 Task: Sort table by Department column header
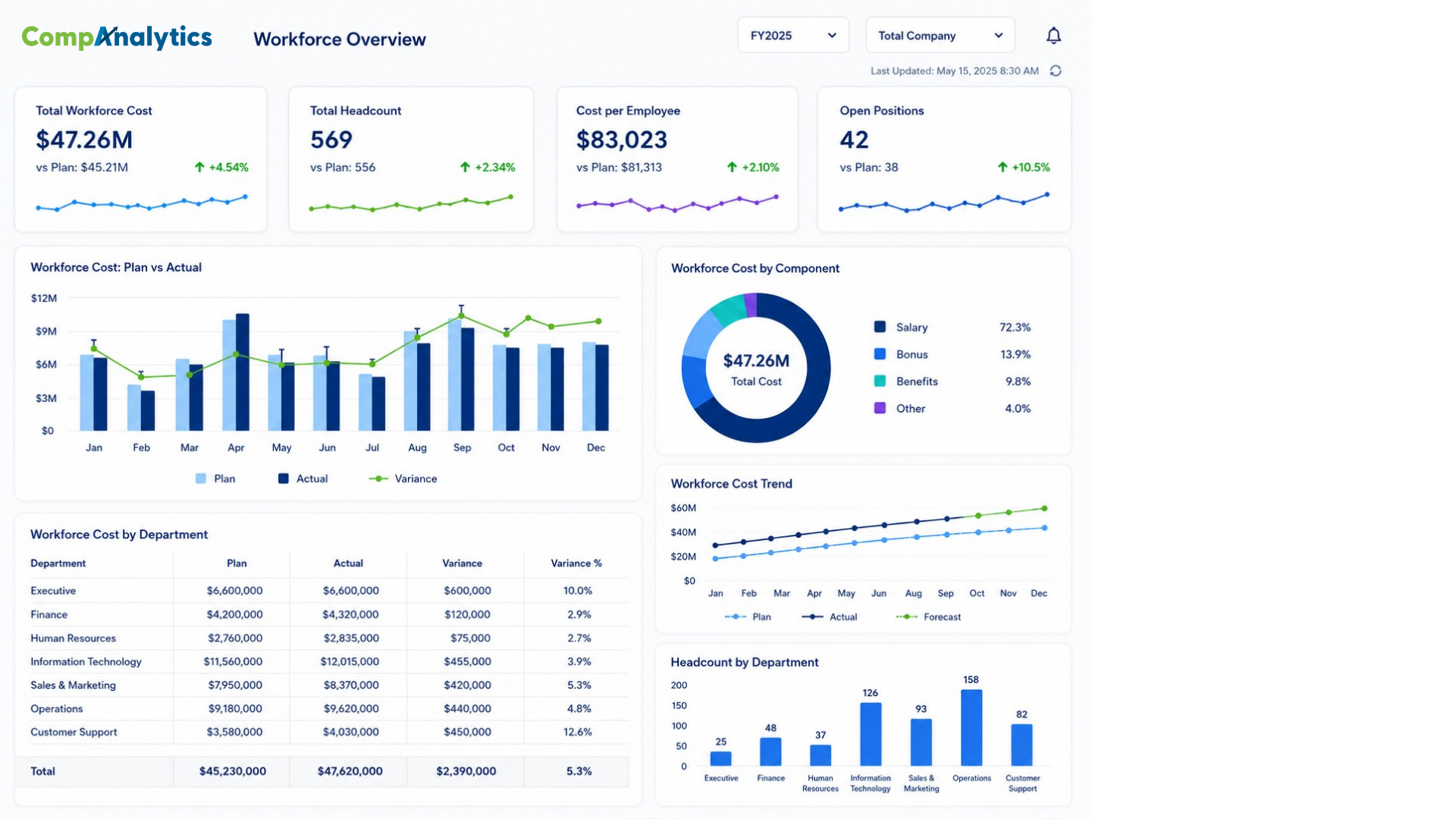coord(58,563)
